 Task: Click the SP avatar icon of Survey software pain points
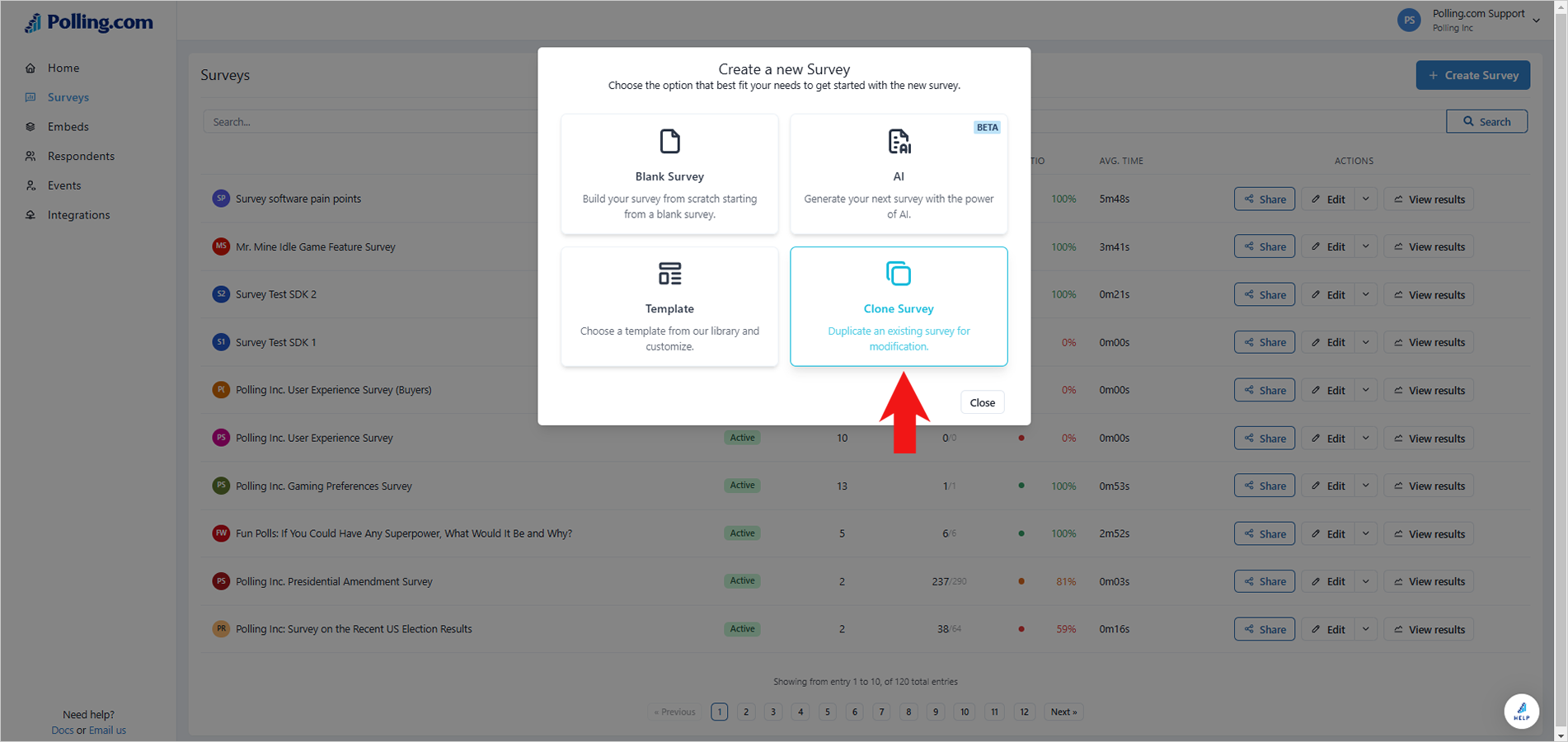pyautogui.click(x=221, y=198)
